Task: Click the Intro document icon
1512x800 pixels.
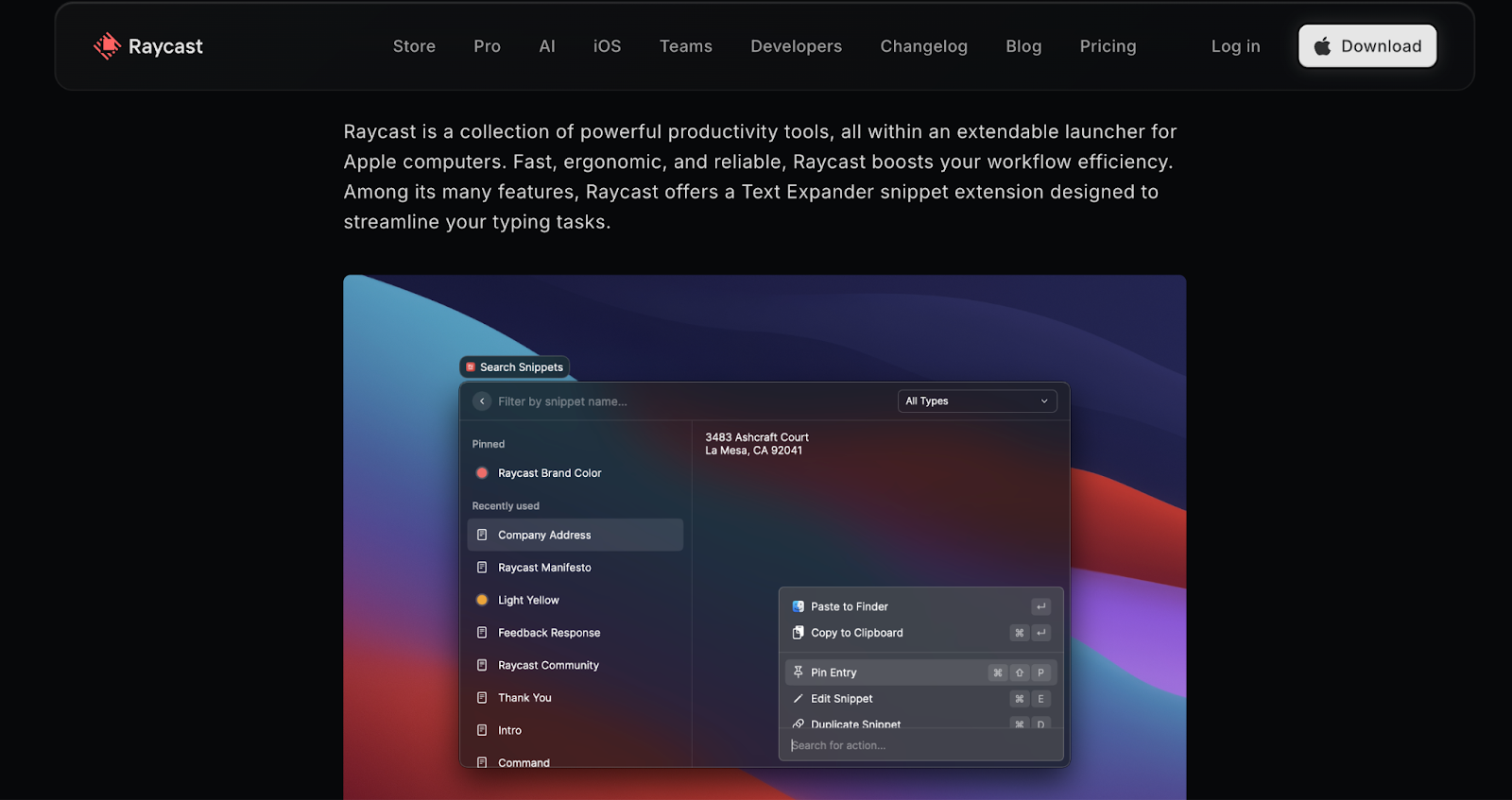Action: tap(482, 730)
